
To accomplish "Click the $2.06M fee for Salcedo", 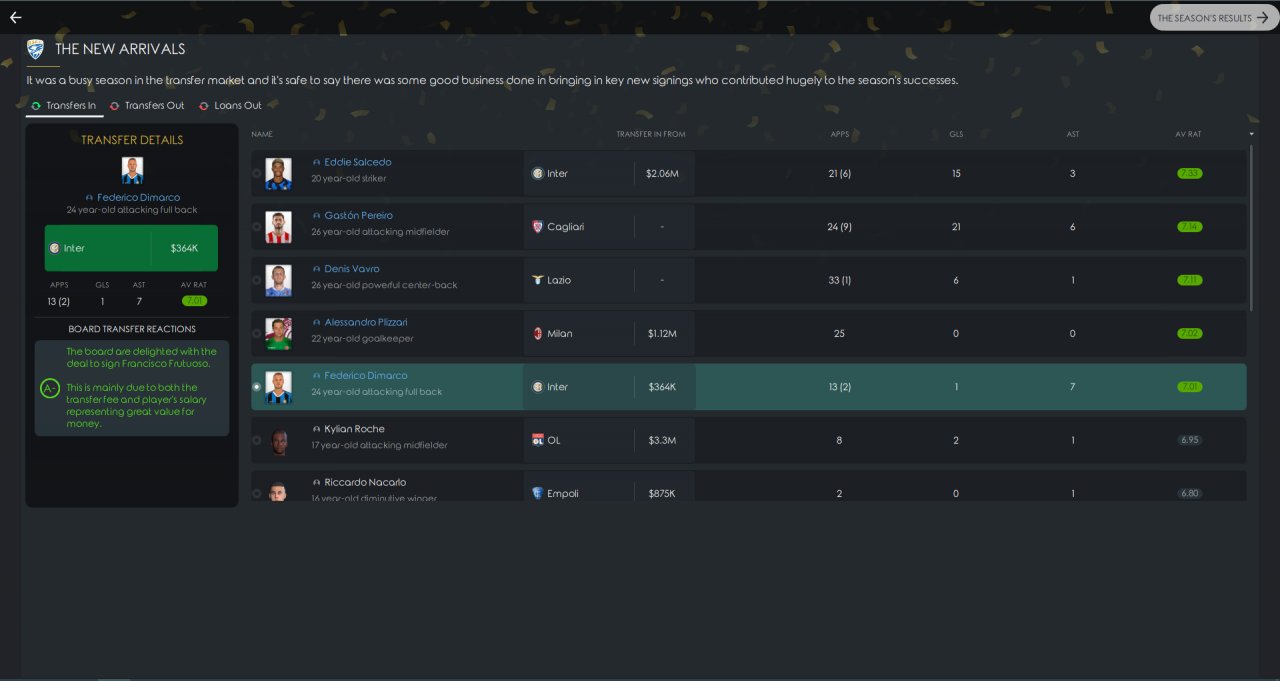I will (662, 173).
